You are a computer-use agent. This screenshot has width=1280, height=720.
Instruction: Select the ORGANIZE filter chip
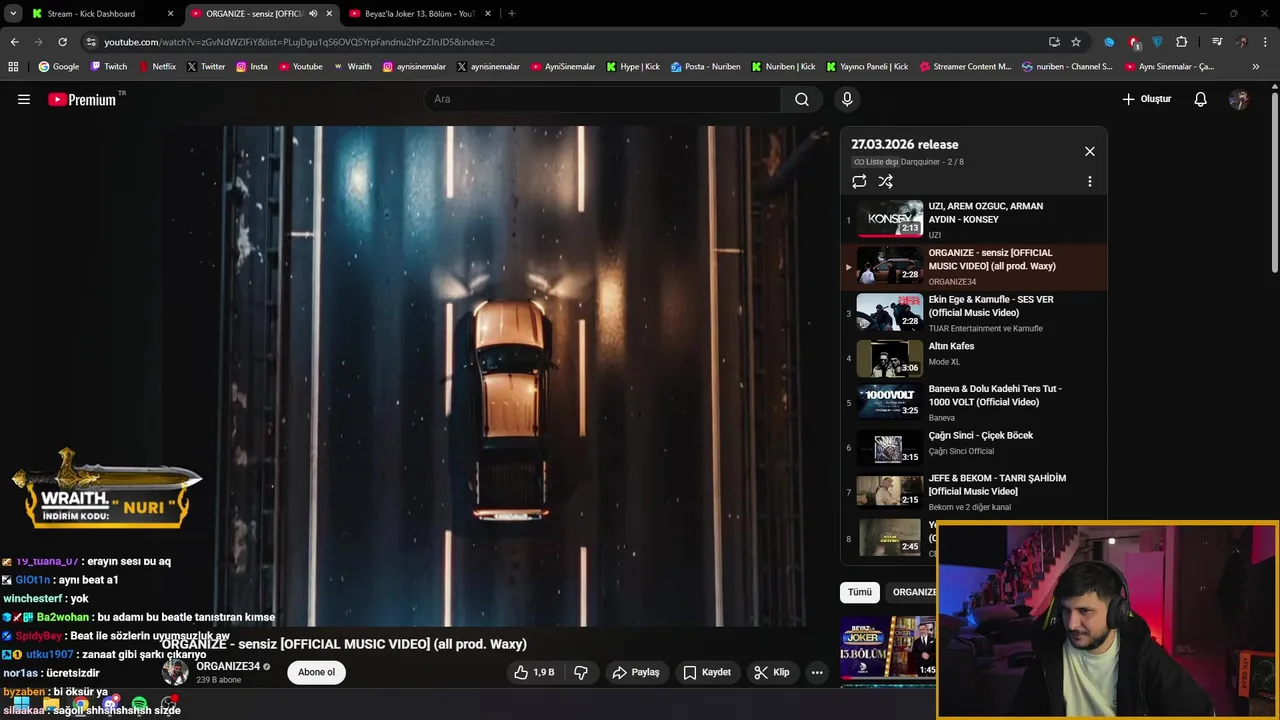[x=912, y=592]
